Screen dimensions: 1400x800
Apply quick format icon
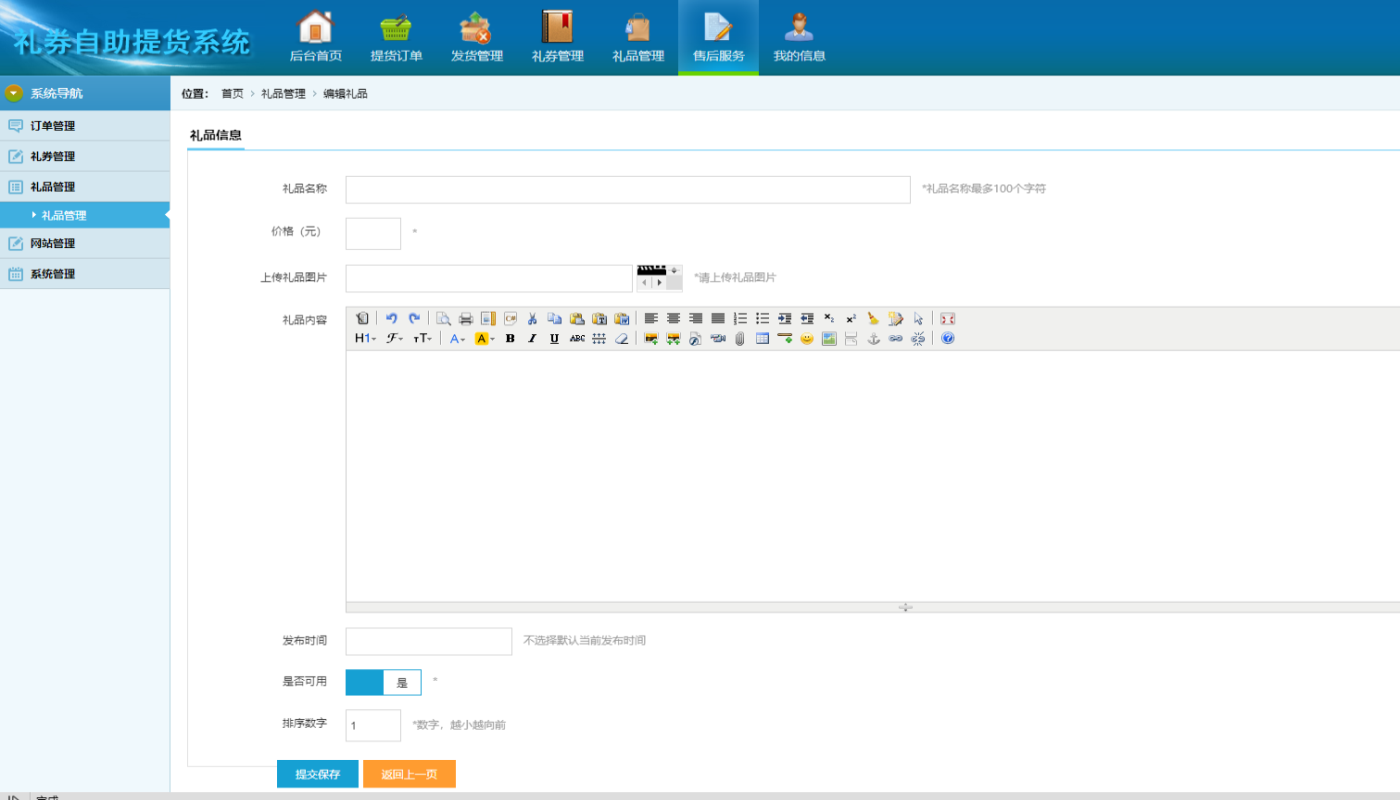coord(895,319)
